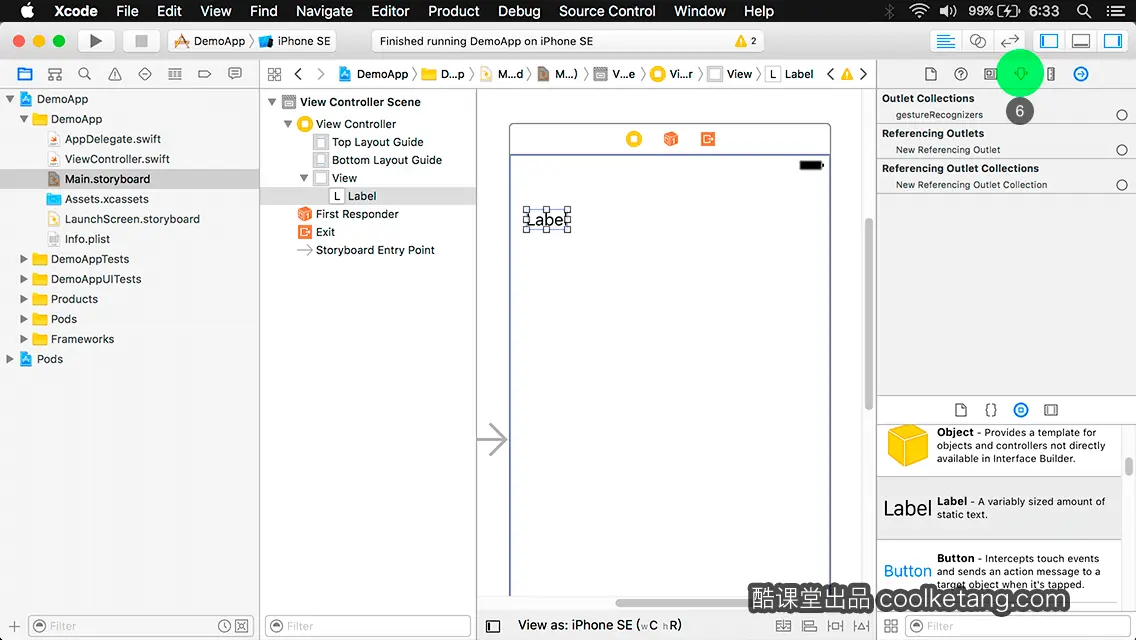Image resolution: width=1136 pixels, height=640 pixels.
Task: Open the Breakpoint navigator
Action: (x=204, y=74)
